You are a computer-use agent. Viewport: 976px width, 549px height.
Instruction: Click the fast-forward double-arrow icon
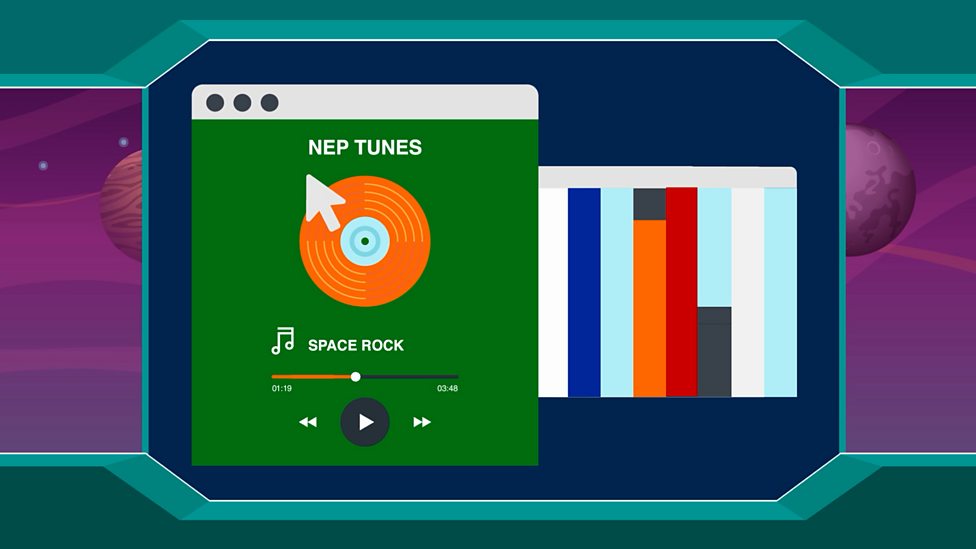[x=422, y=422]
